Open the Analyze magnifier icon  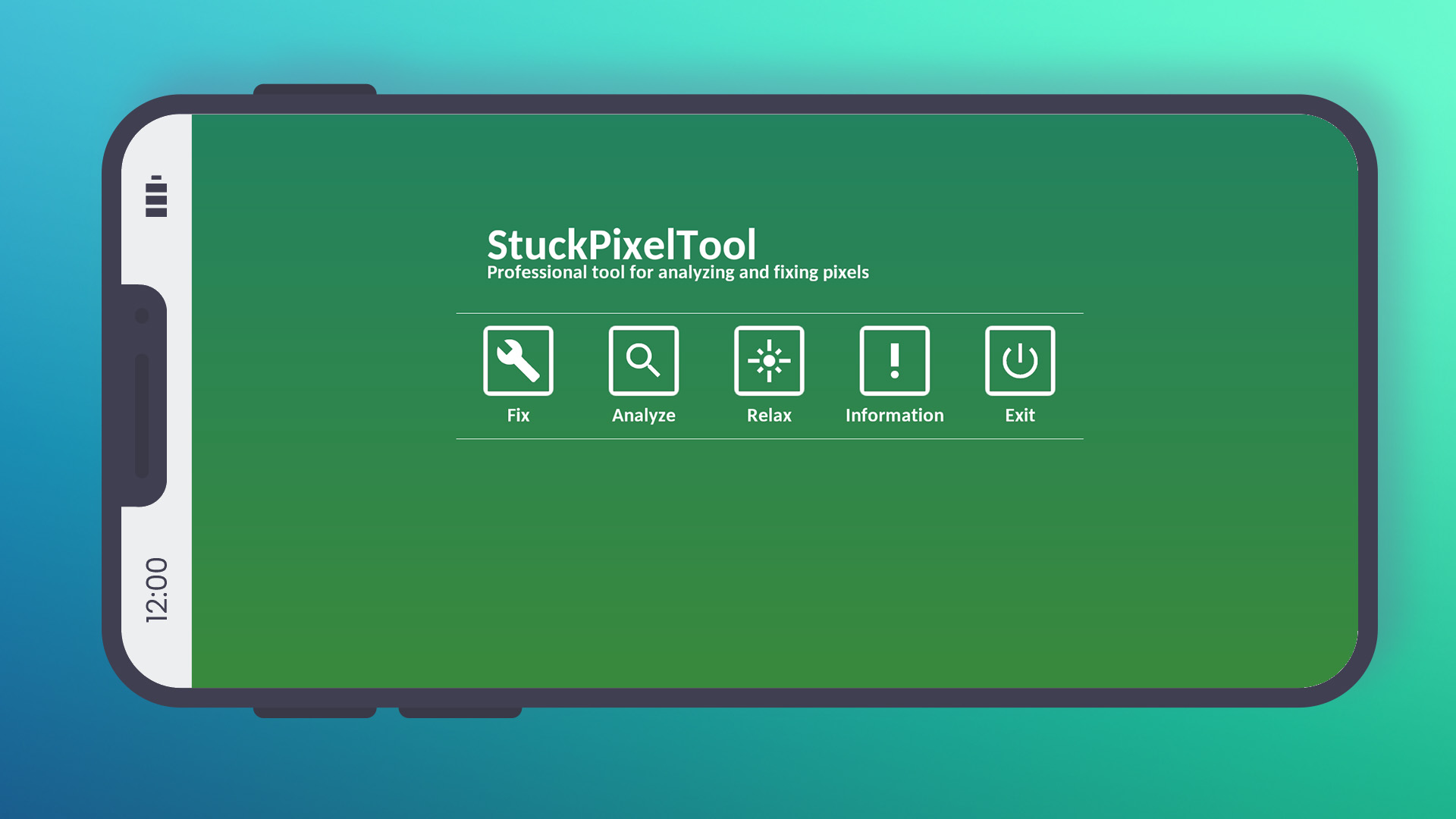(x=643, y=360)
